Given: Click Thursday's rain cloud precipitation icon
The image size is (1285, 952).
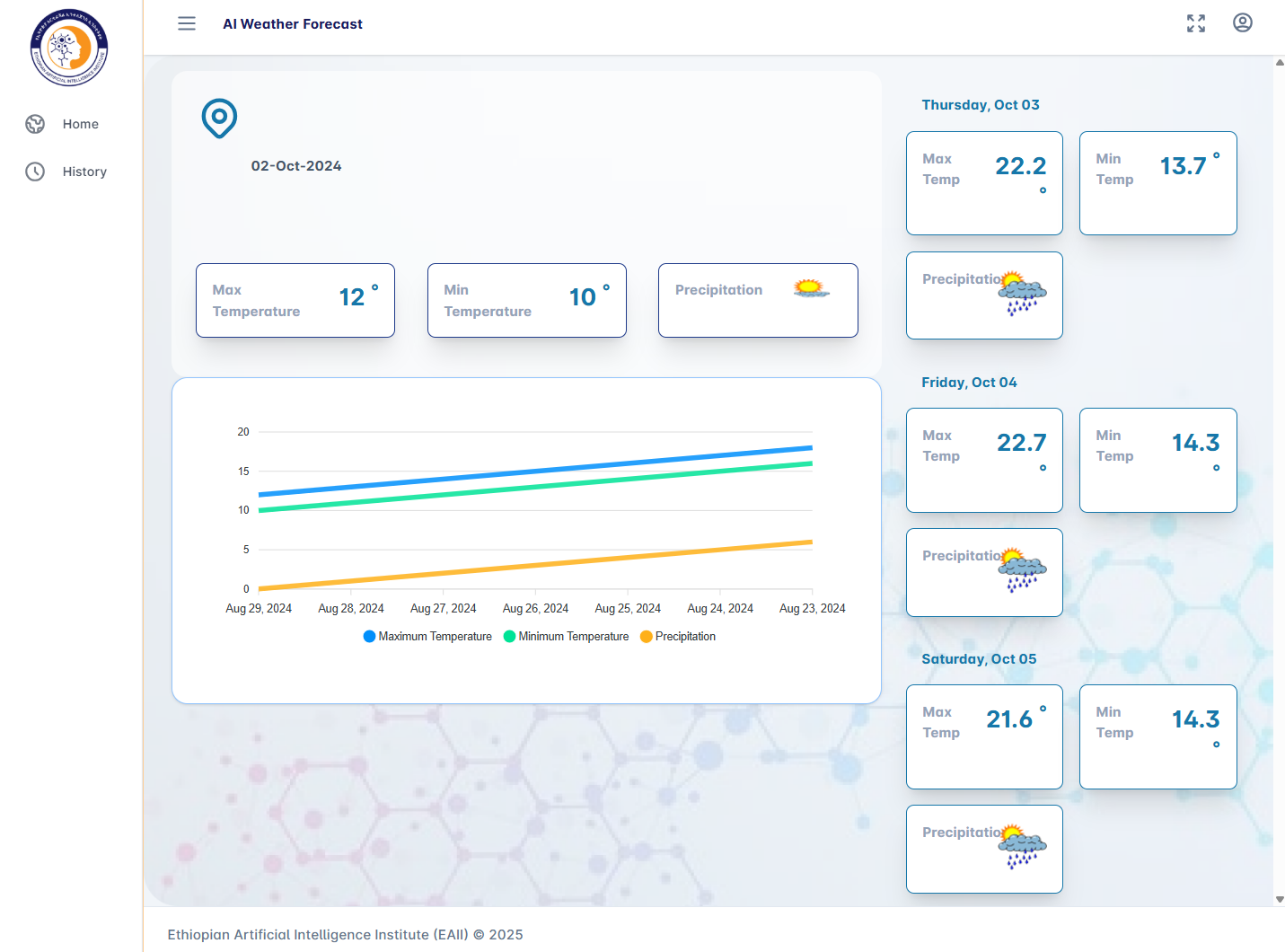Looking at the screenshot, I should (x=1022, y=294).
